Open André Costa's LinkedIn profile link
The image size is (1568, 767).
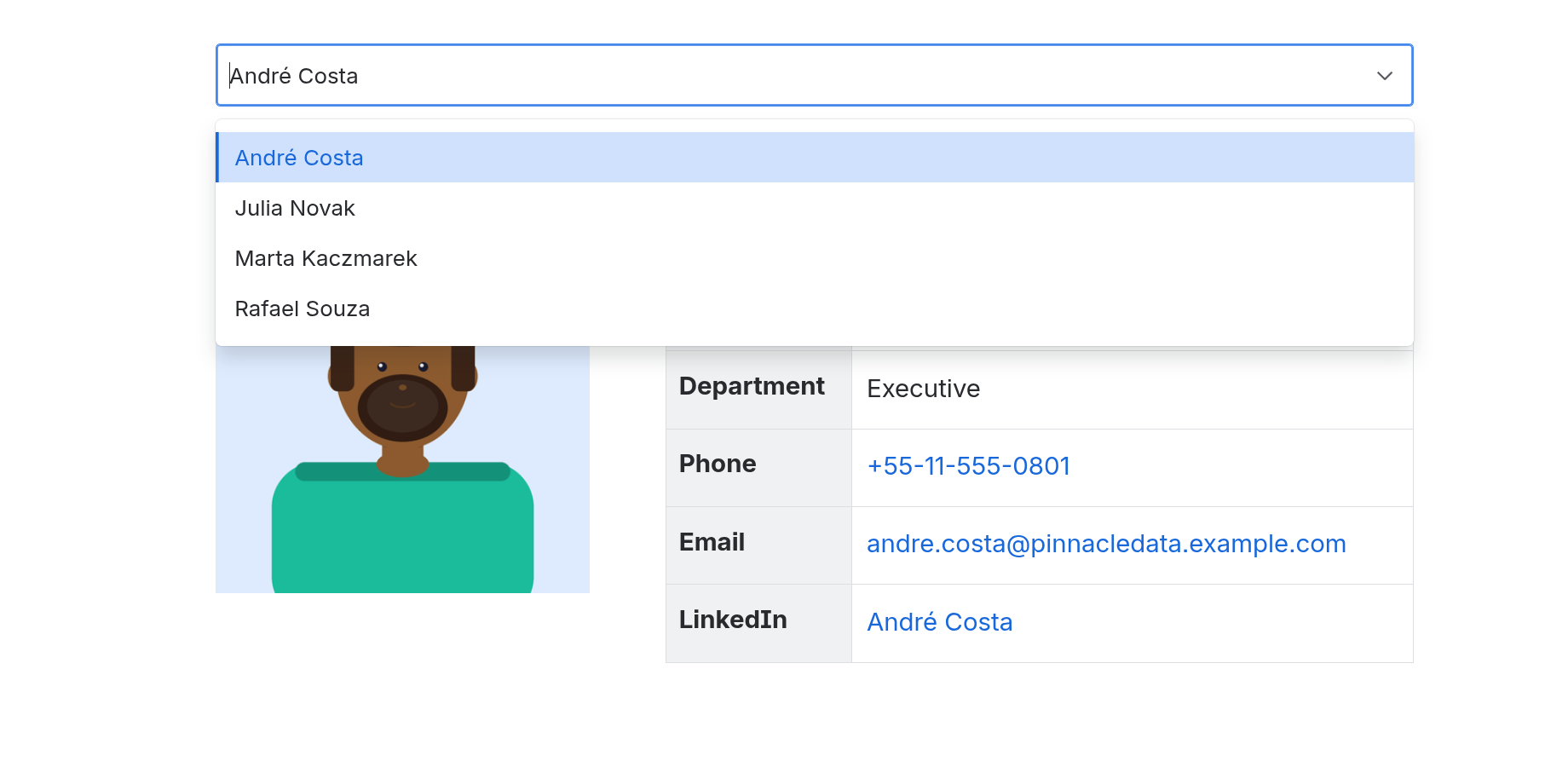939,622
